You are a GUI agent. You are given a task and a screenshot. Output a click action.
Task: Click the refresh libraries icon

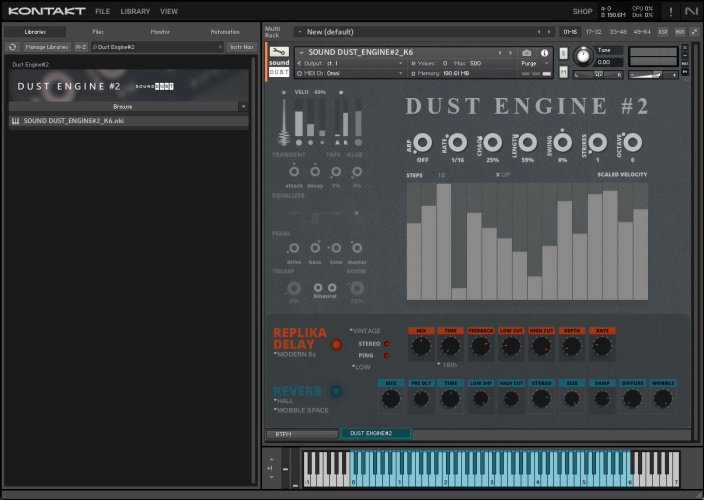pyautogui.click(x=13, y=47)
